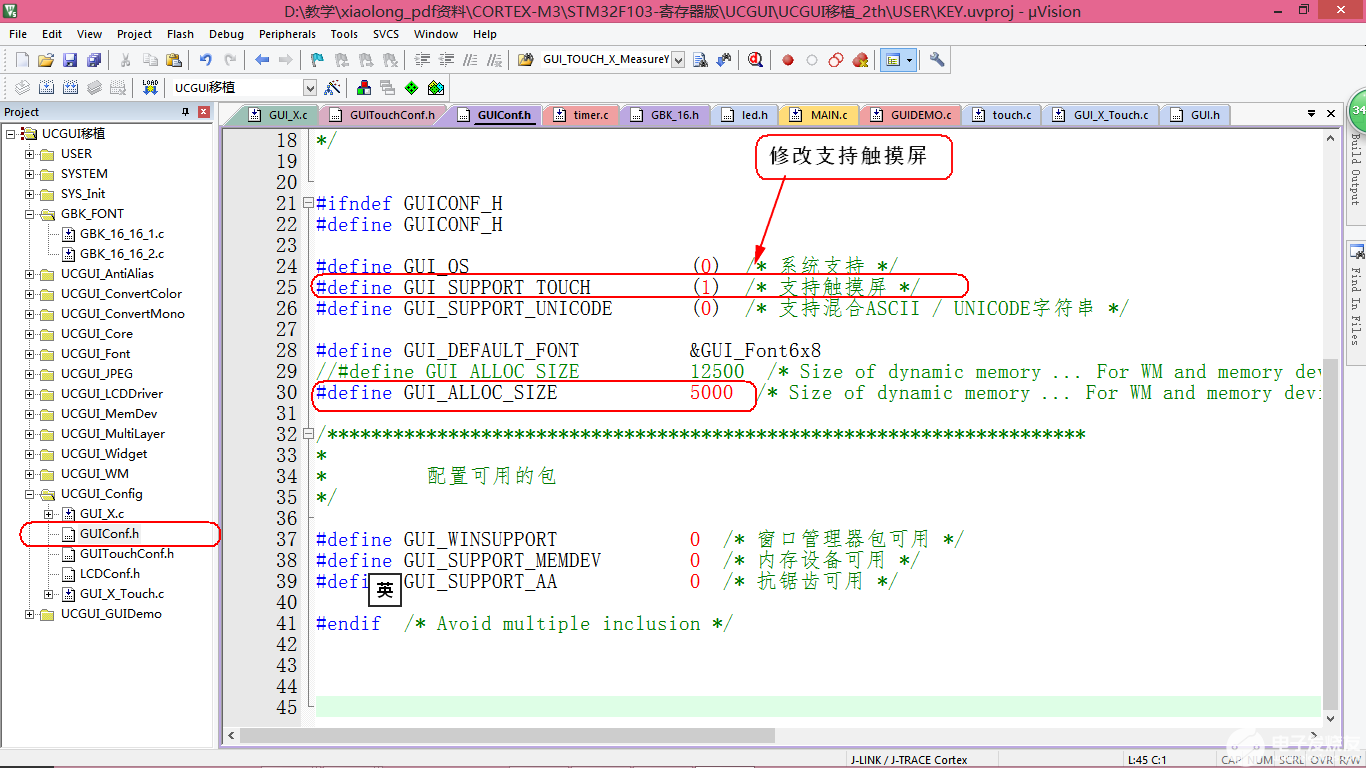
Task: Expand the USER folder in project tree
Action: [x=29, y=154]
